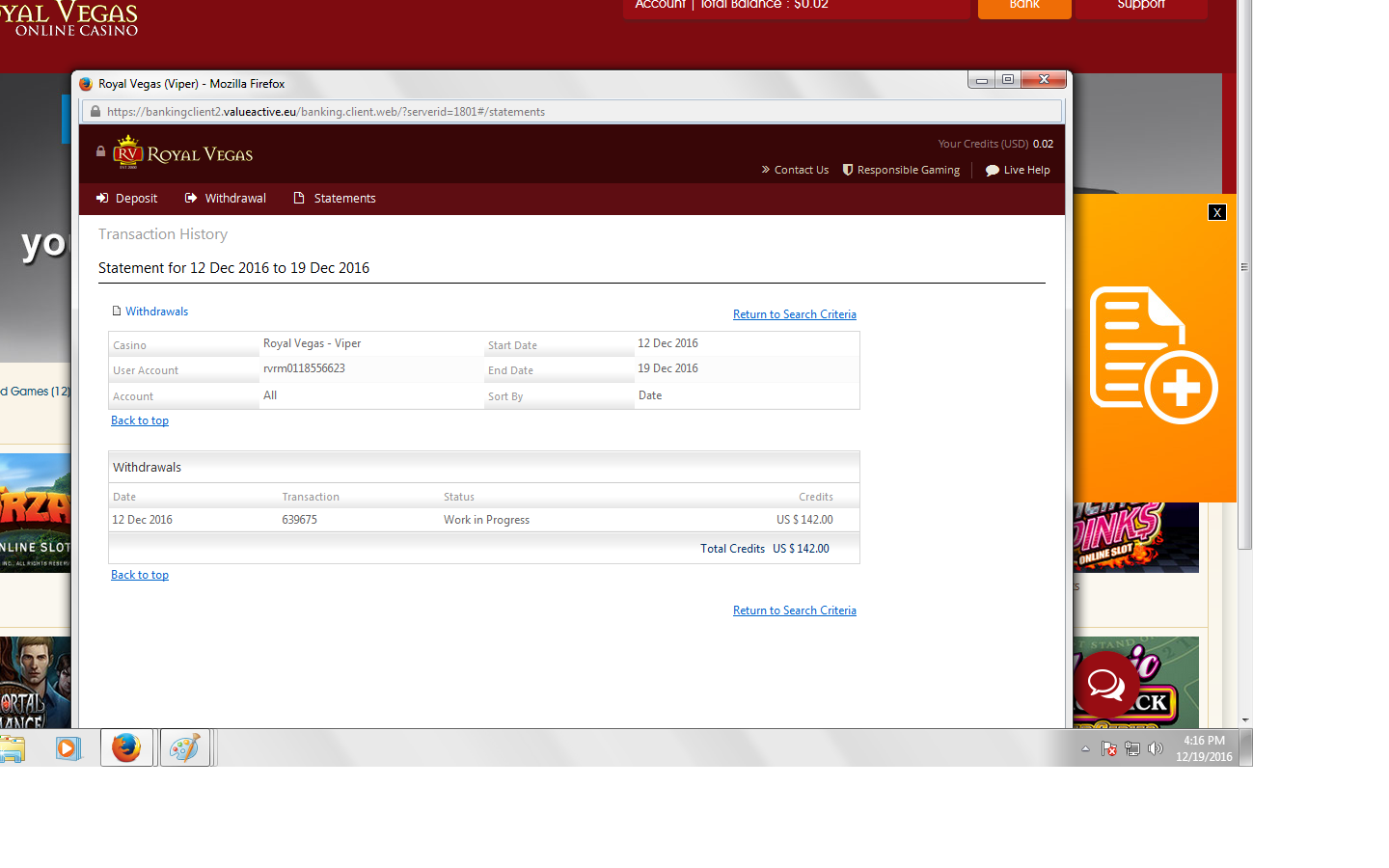Click the scrollbar down arrow in the lobby
This screenshot has height=868, width=1389.
tap(1245, 720)
